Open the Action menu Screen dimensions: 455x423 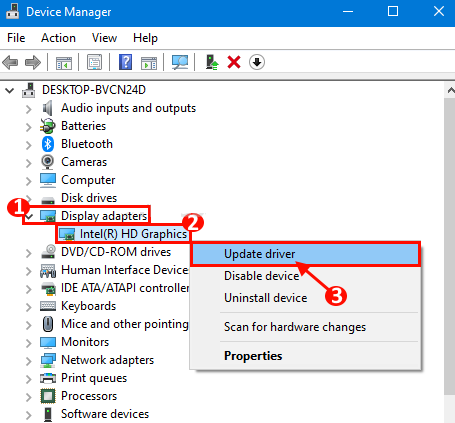pyautogui.click(x=58, y=38)
